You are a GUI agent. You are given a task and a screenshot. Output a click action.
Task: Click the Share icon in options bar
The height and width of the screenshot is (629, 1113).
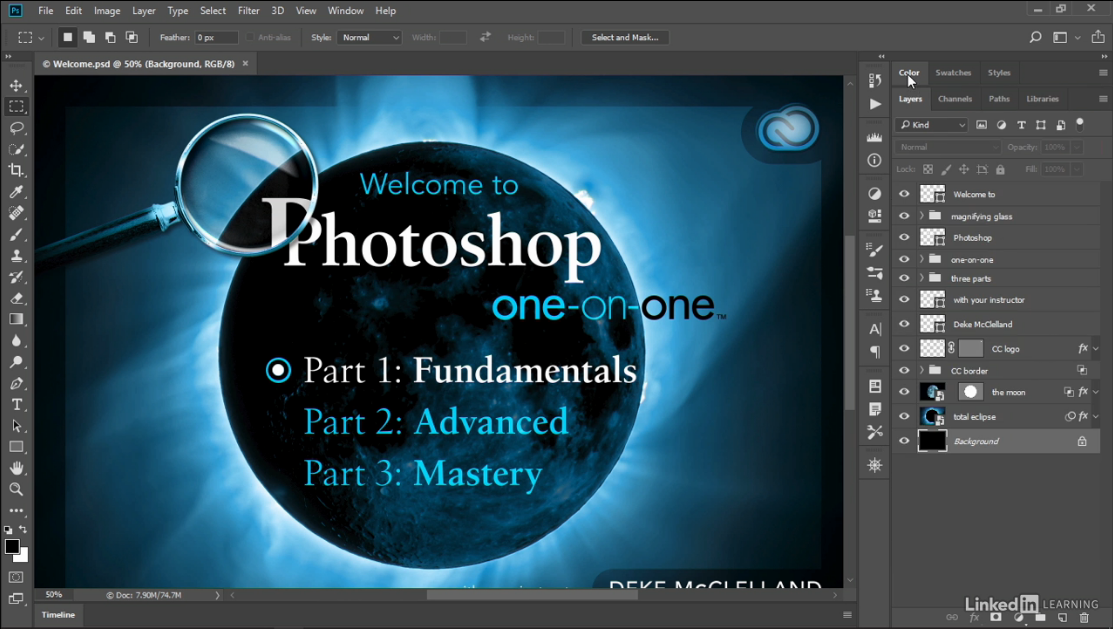[1098, 37]
